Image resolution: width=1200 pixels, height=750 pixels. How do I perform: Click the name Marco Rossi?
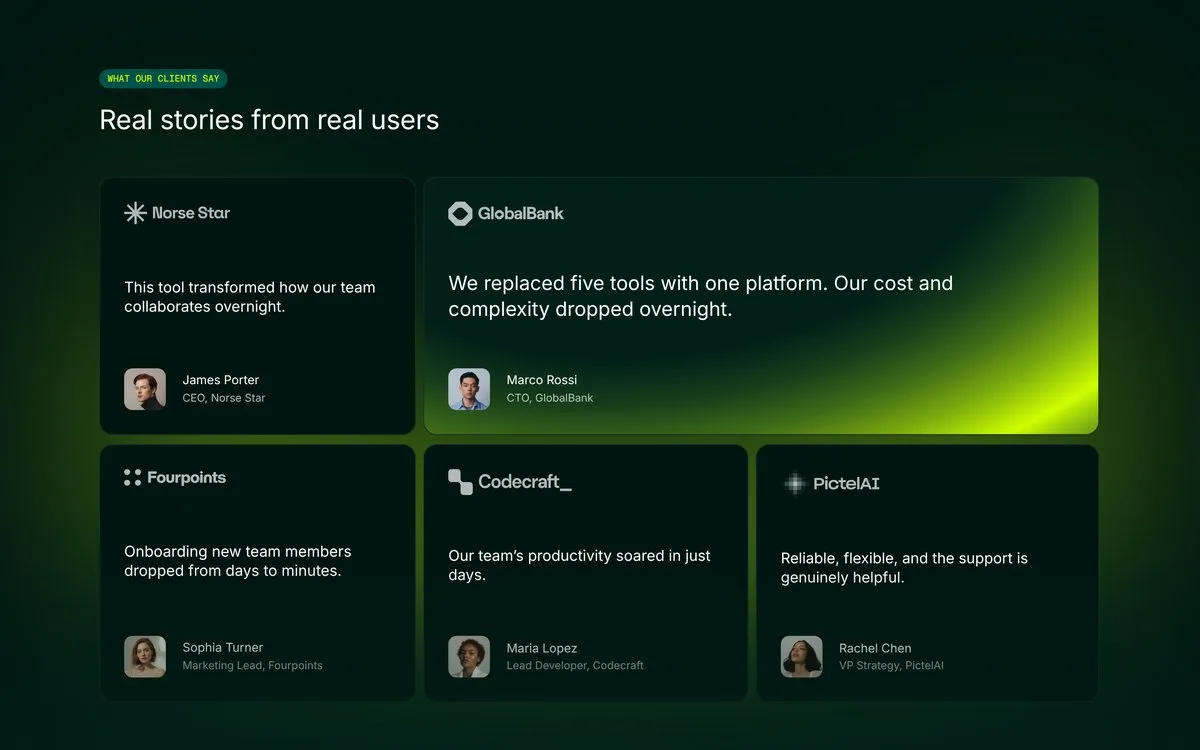tap(542, 380)
